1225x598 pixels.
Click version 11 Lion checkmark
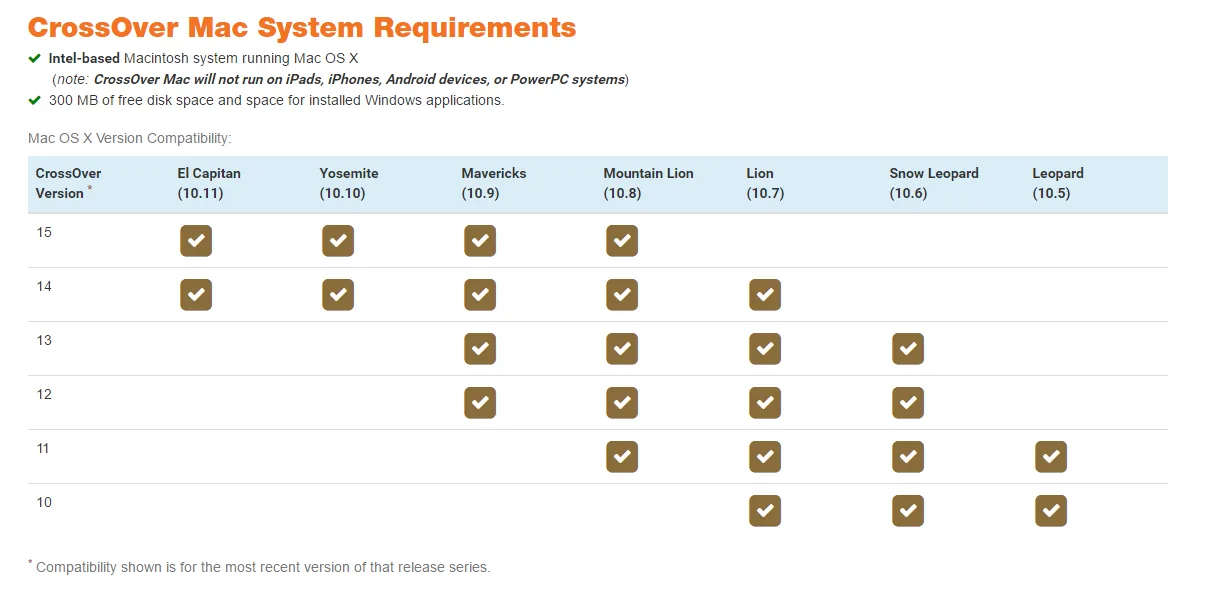(765, 457)
